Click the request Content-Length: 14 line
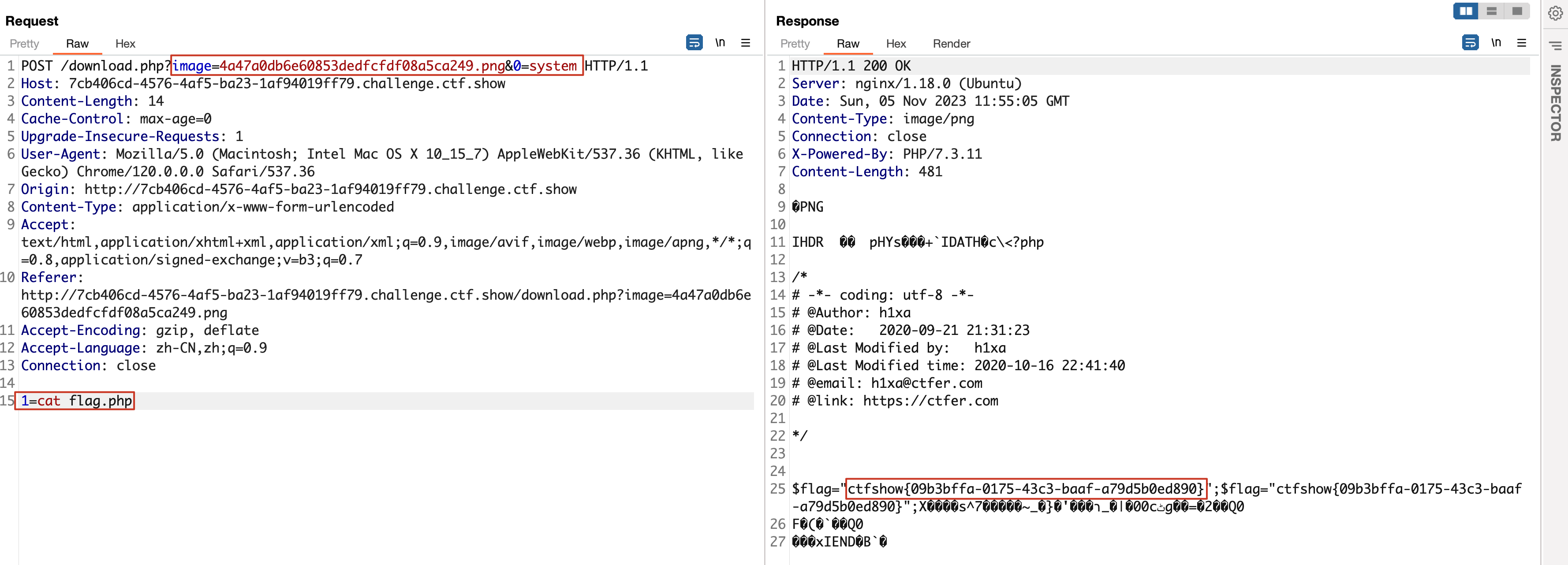Image resolution: width=1568 pixels, height=565 pixels. [93, 101]
